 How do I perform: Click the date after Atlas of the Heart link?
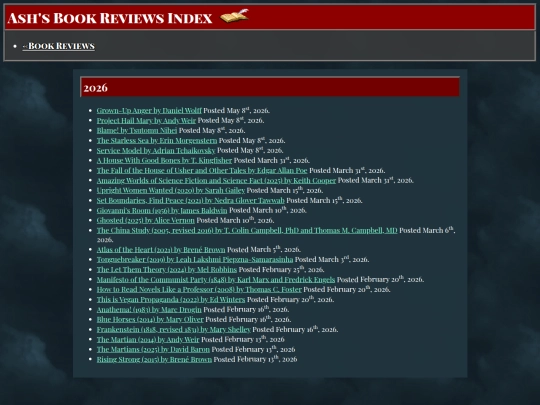pyautogui.click(x=264, y=250)
